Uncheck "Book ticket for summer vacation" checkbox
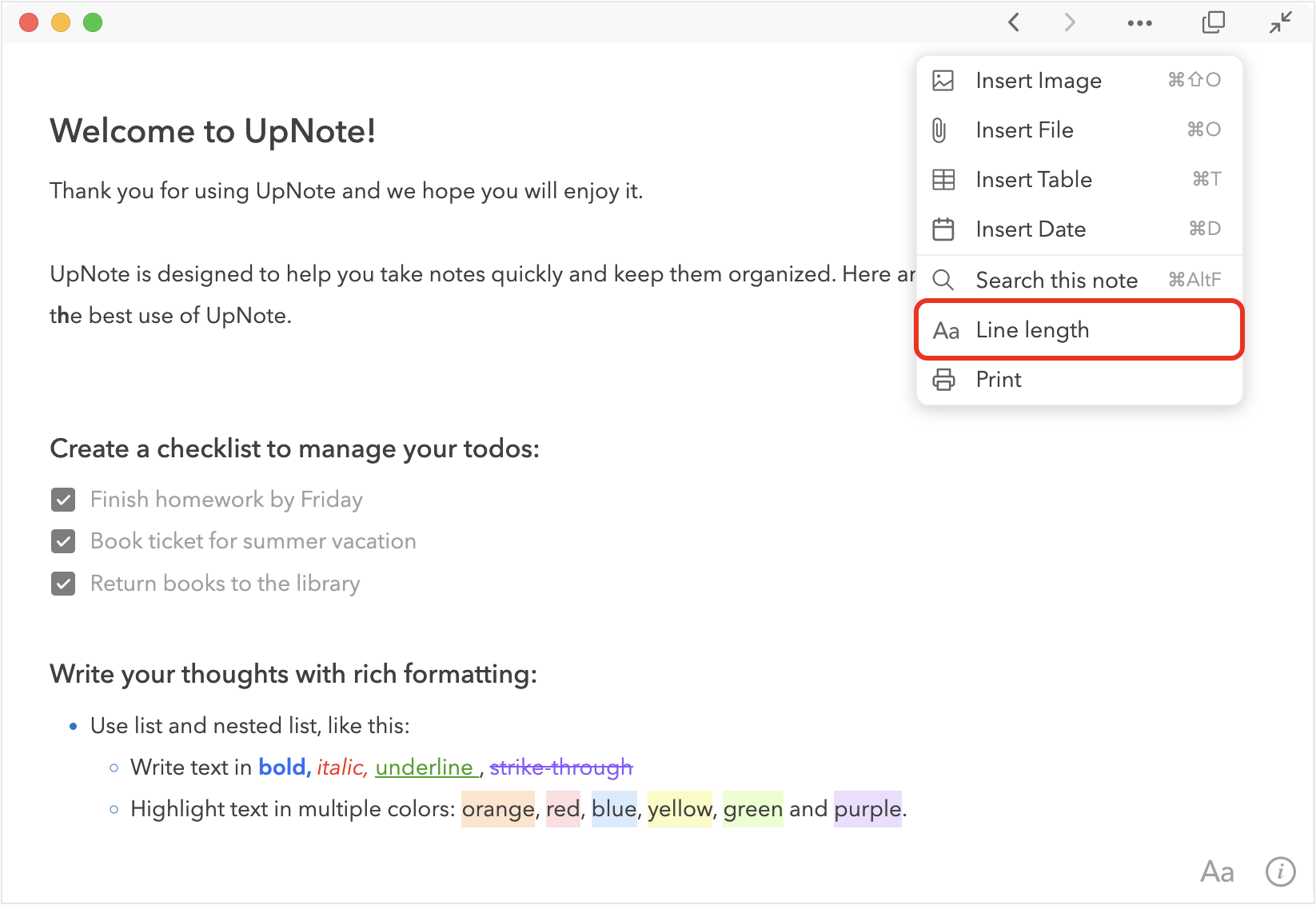This screenshot has height=905, width=1316. [63, 541]
